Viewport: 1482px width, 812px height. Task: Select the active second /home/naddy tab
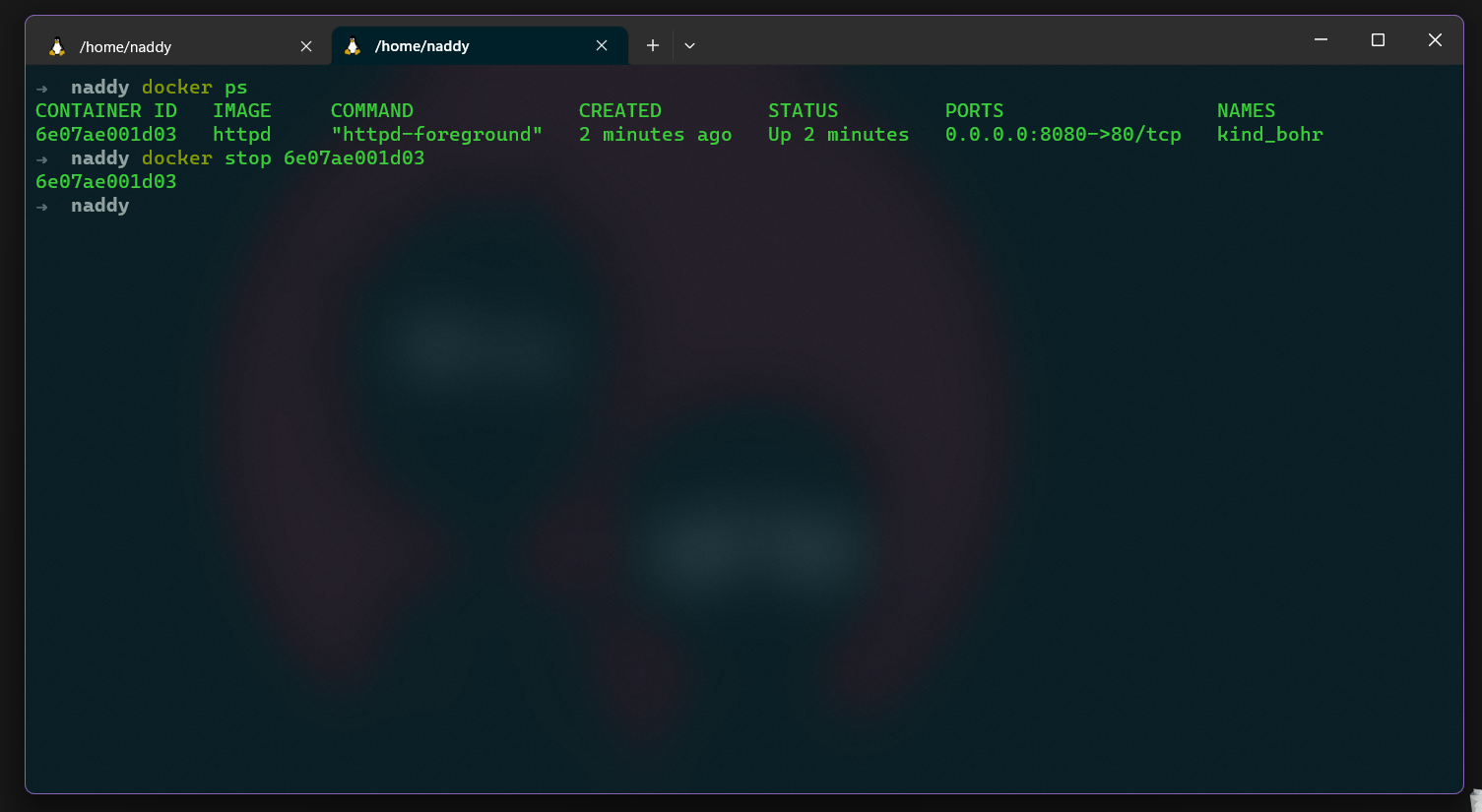click(480, 46)
